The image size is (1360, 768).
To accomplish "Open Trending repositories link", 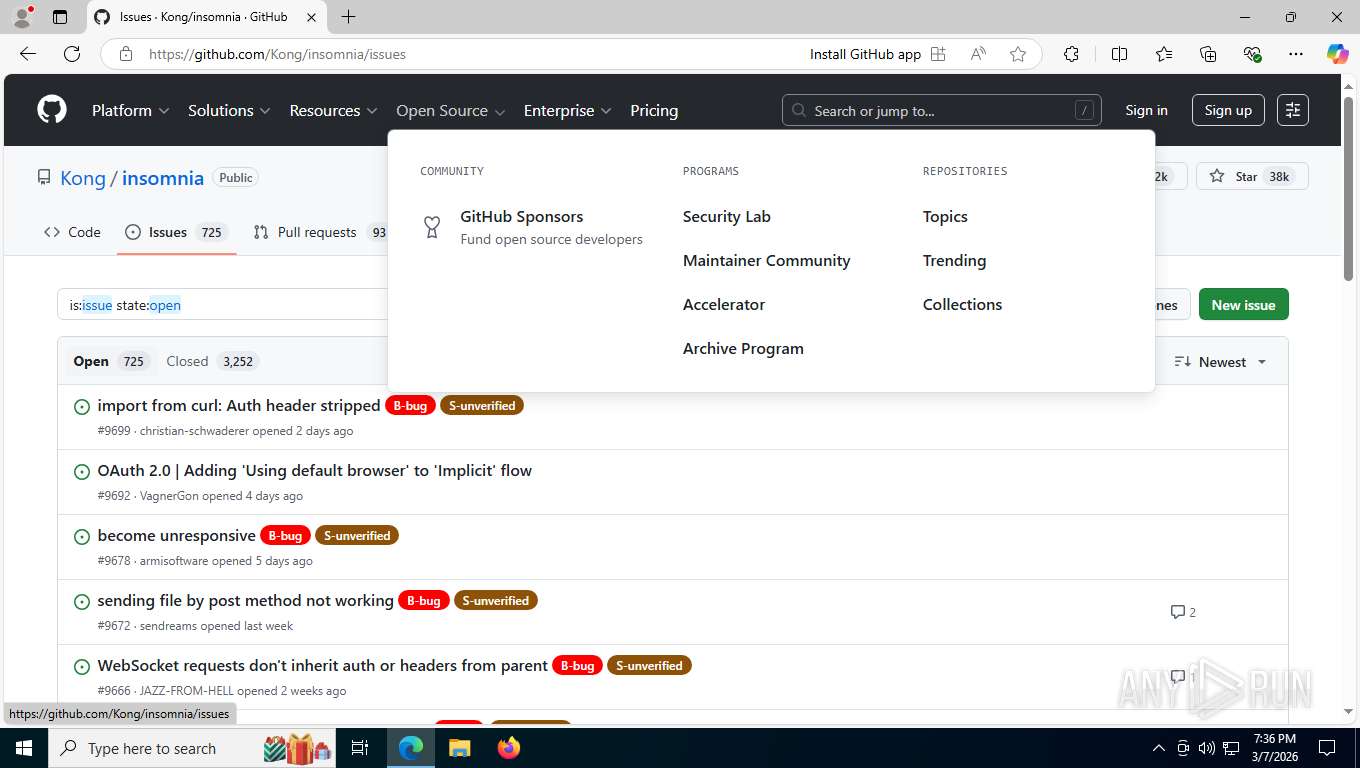I will coord(954,260).
